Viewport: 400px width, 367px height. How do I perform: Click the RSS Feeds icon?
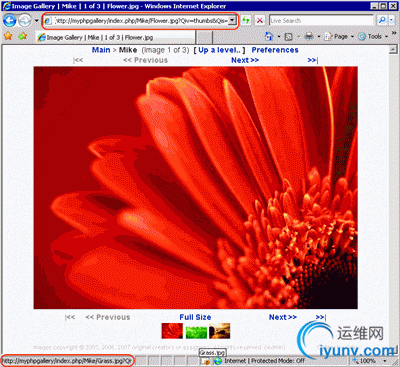(289, 36)
